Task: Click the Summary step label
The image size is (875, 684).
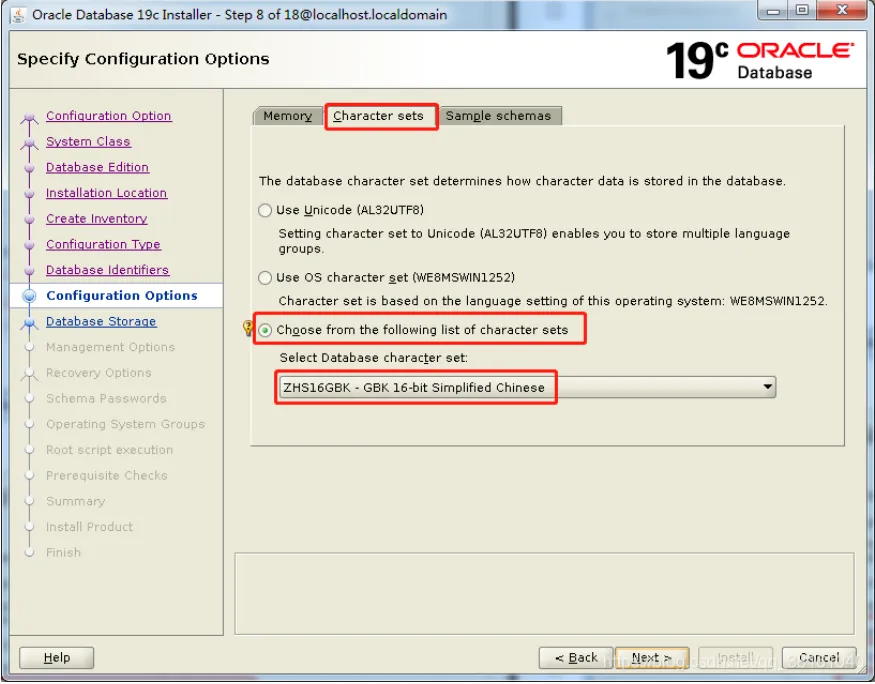Action: click(75, 501)
